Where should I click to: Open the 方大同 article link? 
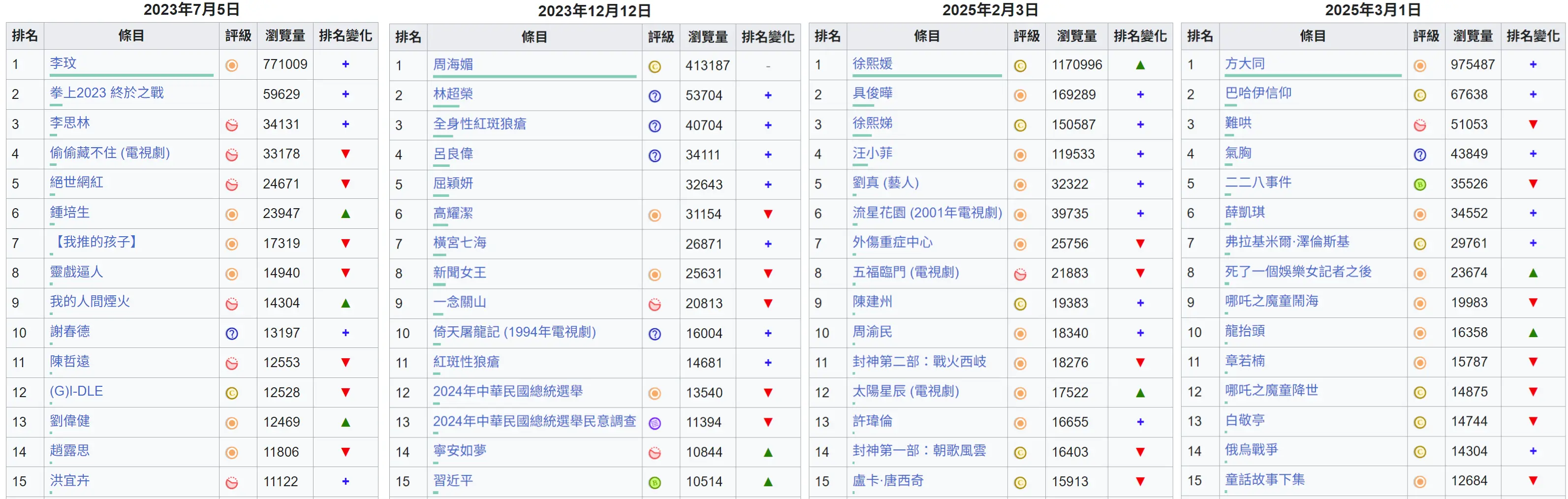tap(1245, 63)
